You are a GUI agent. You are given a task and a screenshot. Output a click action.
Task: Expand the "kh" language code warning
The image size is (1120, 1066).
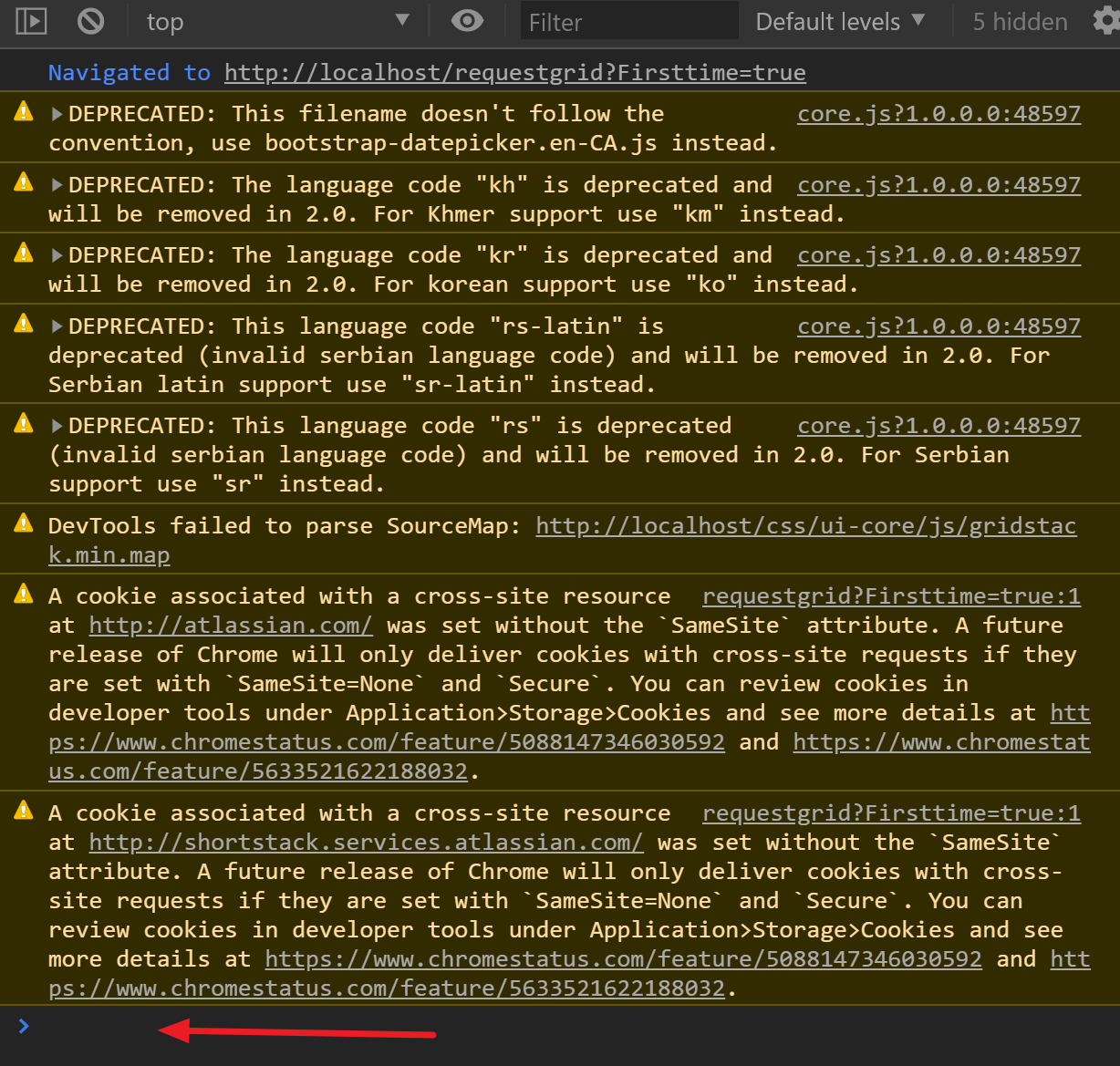click(x=57, y=185)
